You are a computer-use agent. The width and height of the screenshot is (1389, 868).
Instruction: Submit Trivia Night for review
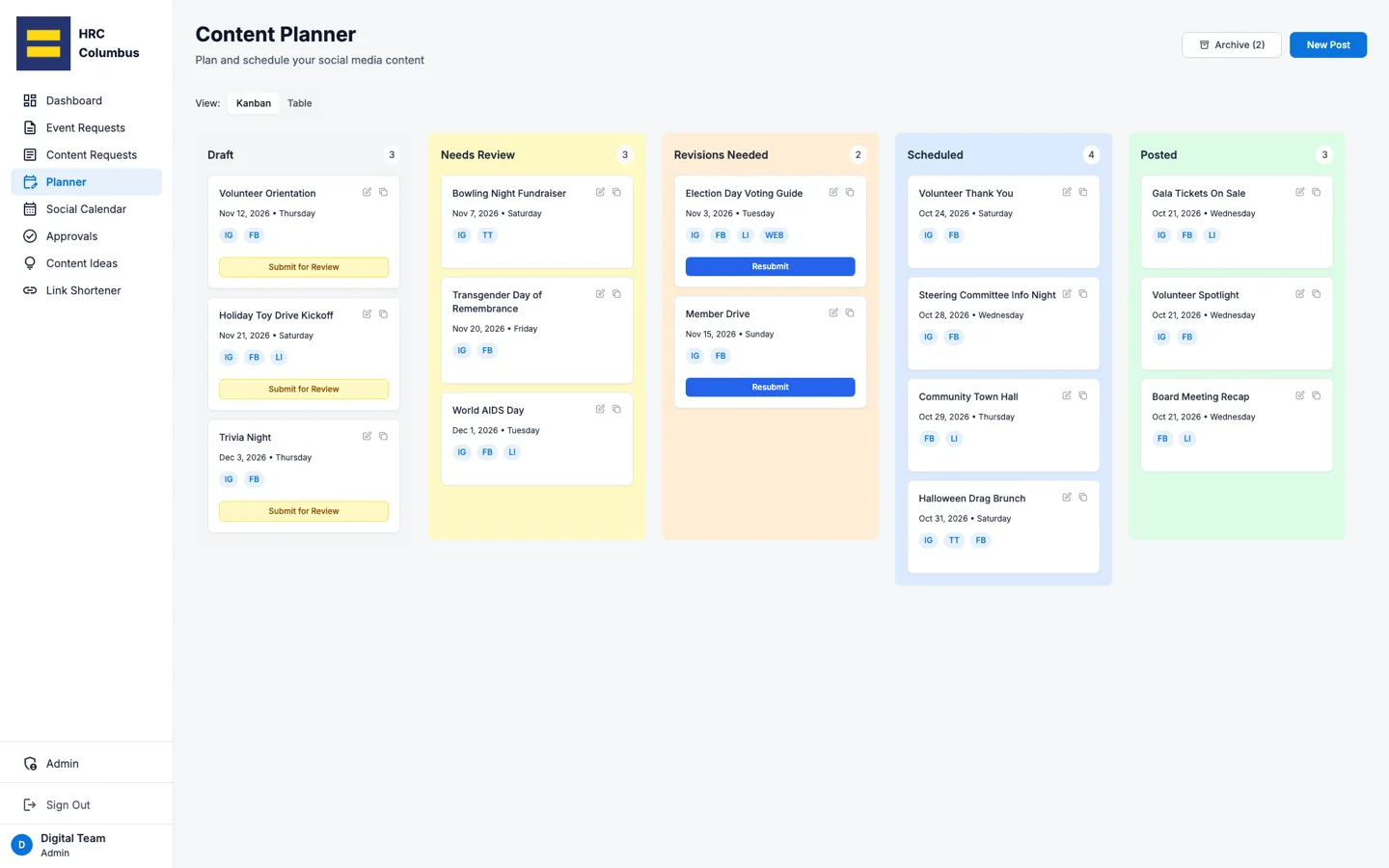tap(304, 511)
